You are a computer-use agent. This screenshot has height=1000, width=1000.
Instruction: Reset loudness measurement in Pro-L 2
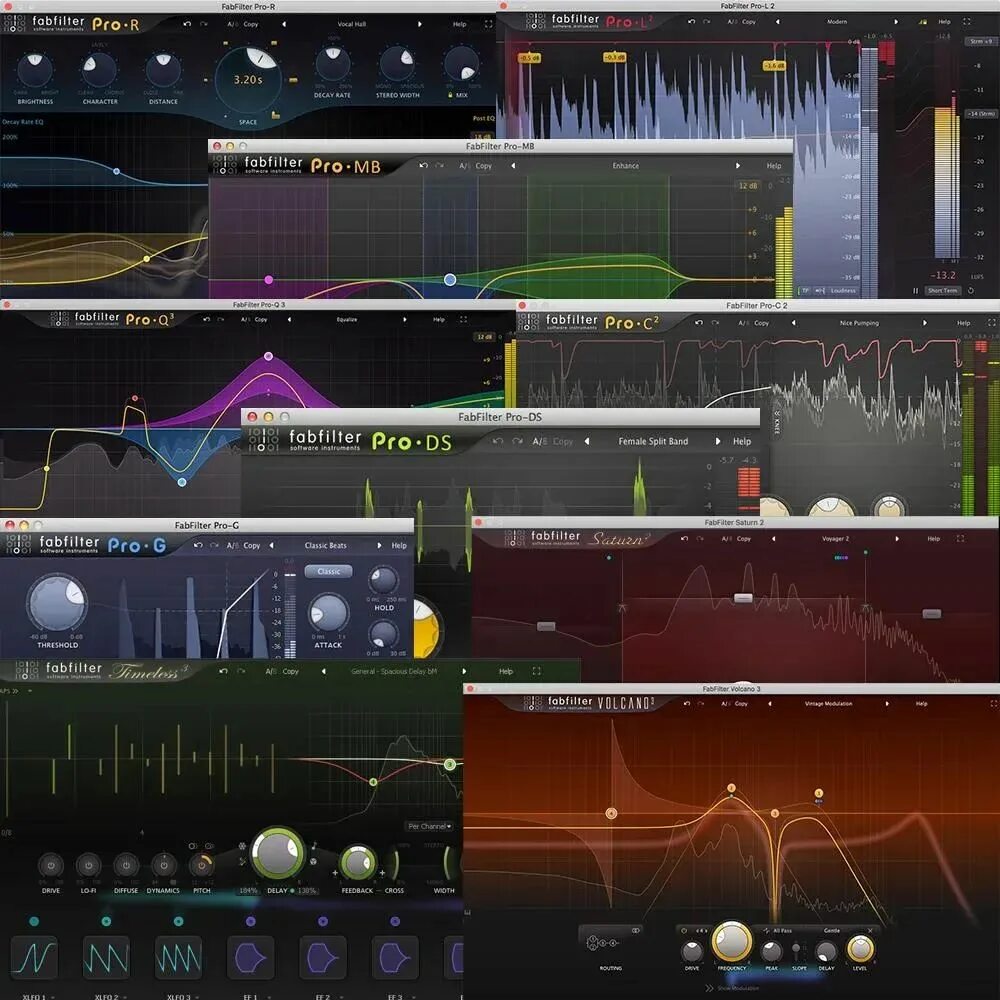click(x=971, y=291)
